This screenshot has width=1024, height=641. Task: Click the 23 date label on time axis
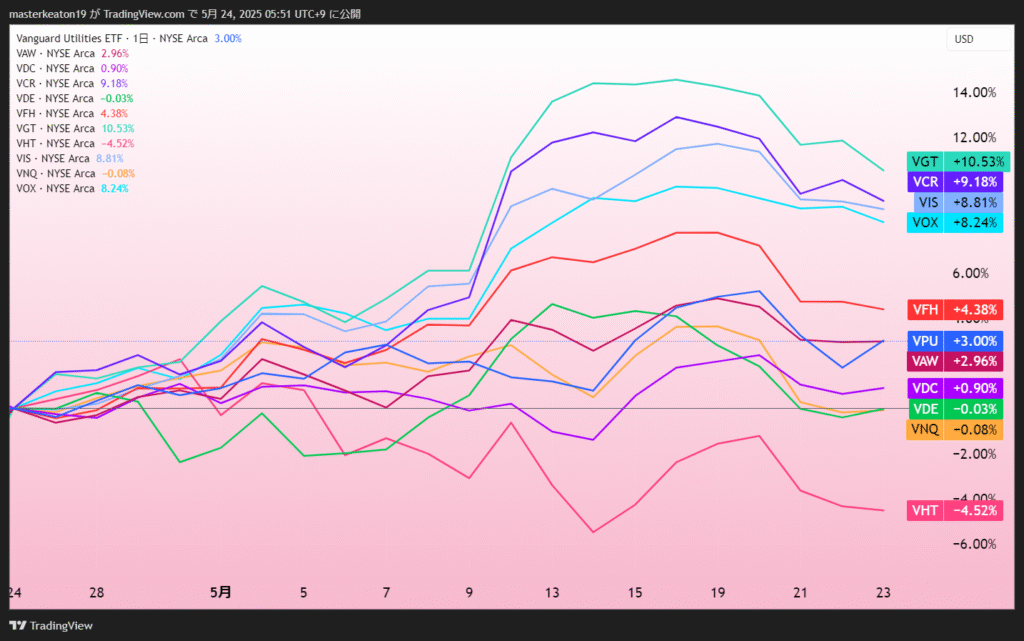(883, 593)
